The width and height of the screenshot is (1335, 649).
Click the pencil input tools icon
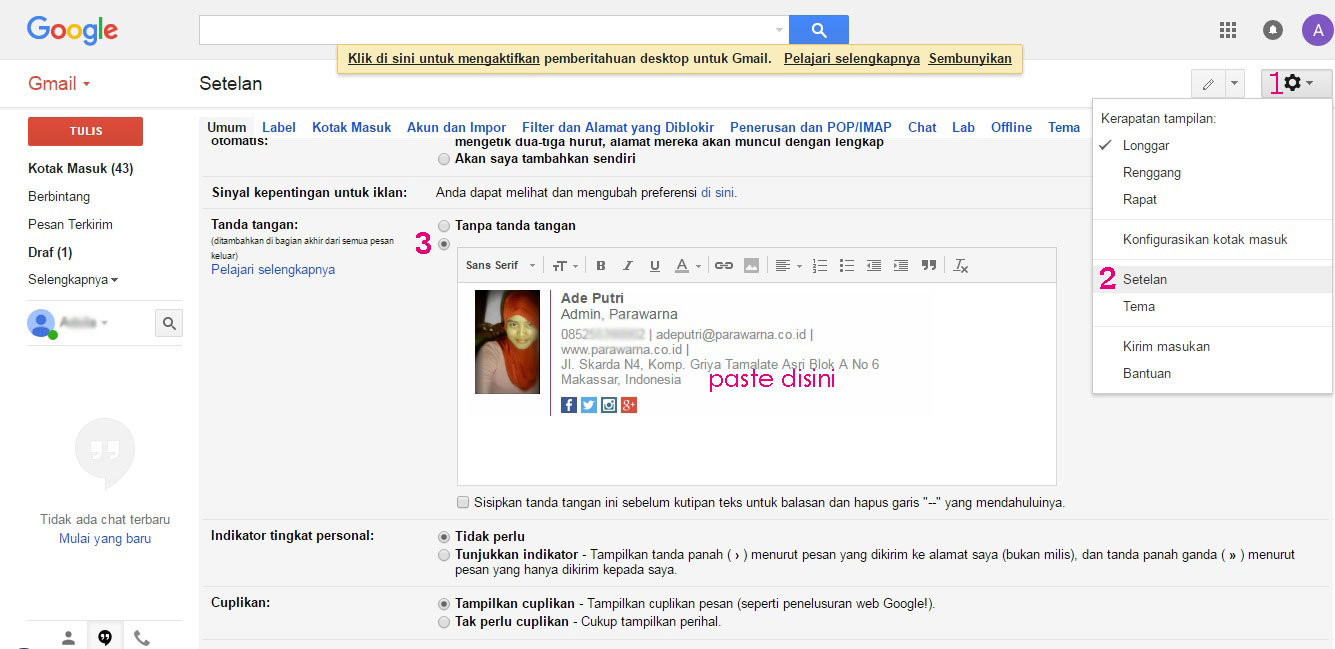coord(1208,84)
